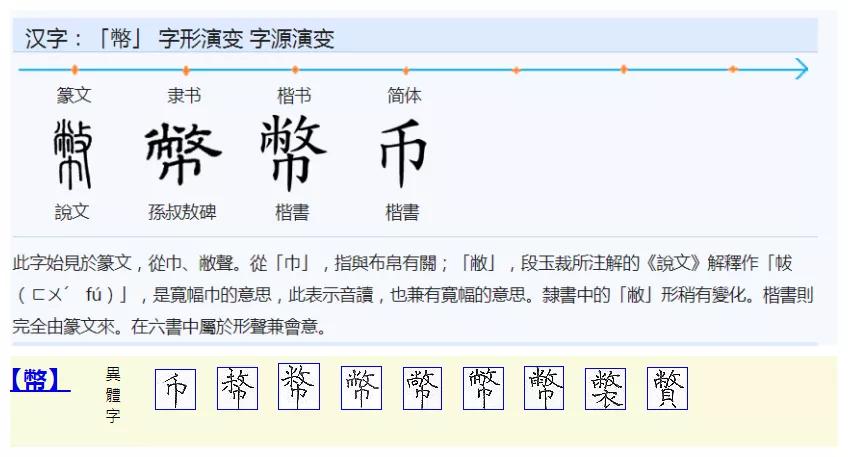Click the regular script 幣 glyph under 楷书
This screenshot has width=848, height=457.
click(293, 153)
